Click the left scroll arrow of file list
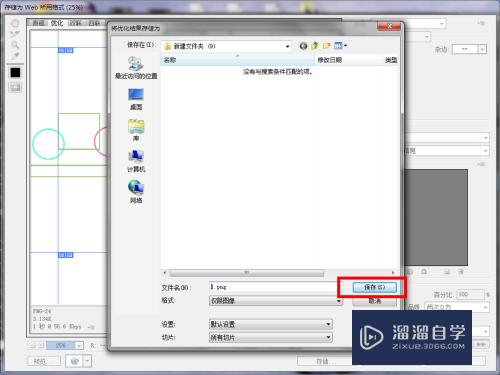Viewport: 500px width, 375px height. coord(165,273)
